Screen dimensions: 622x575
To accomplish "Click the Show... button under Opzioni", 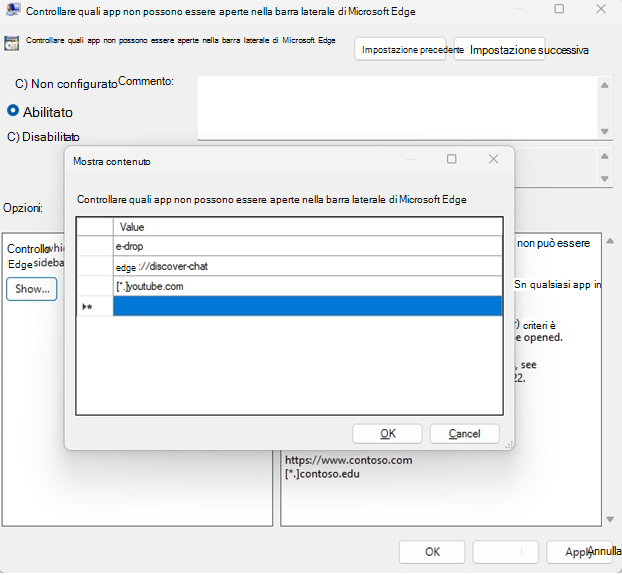I will 32,289.
